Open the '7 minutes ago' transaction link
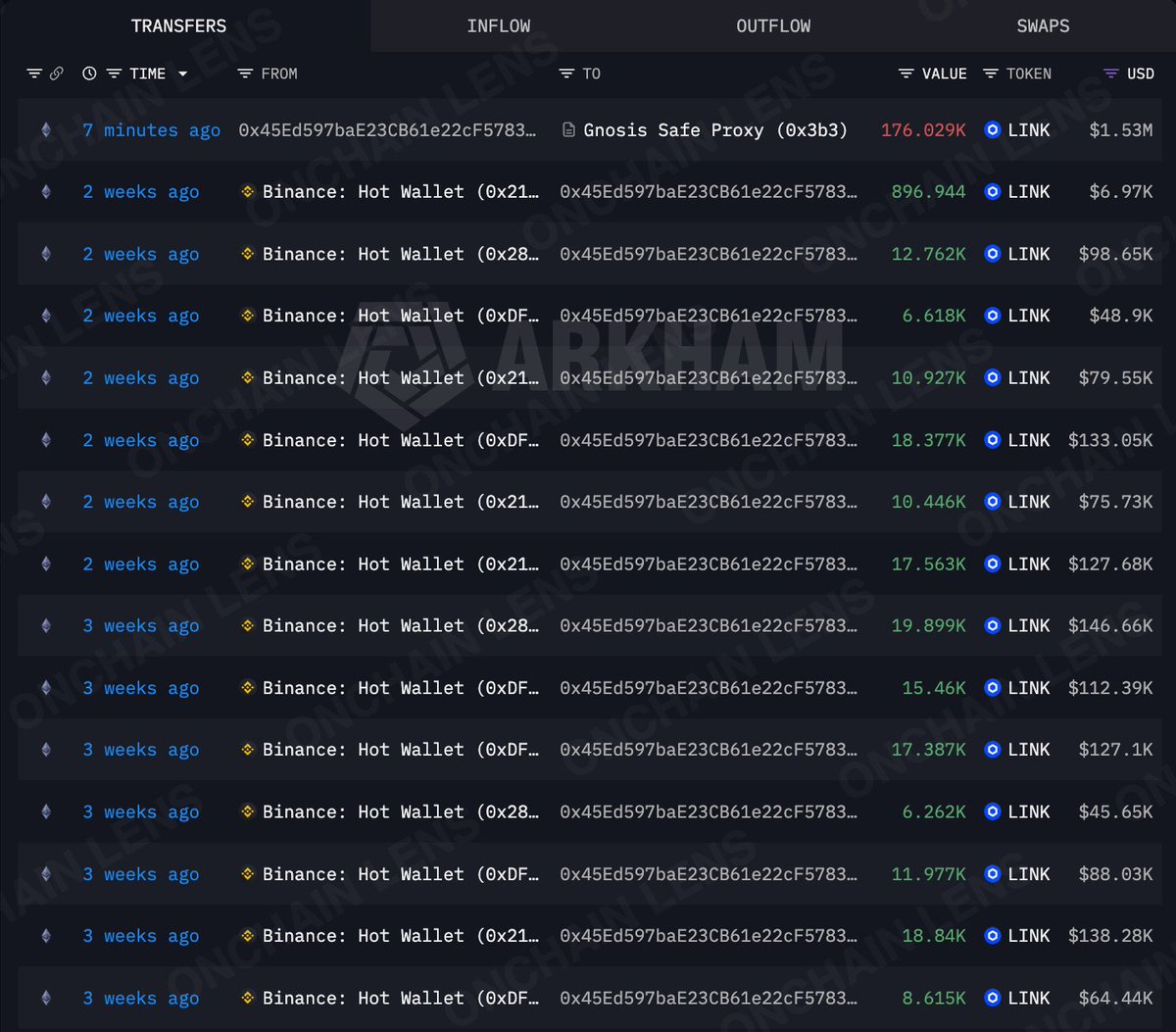1176x1032 pixels. pyautogui.click(x=151, y=130)
